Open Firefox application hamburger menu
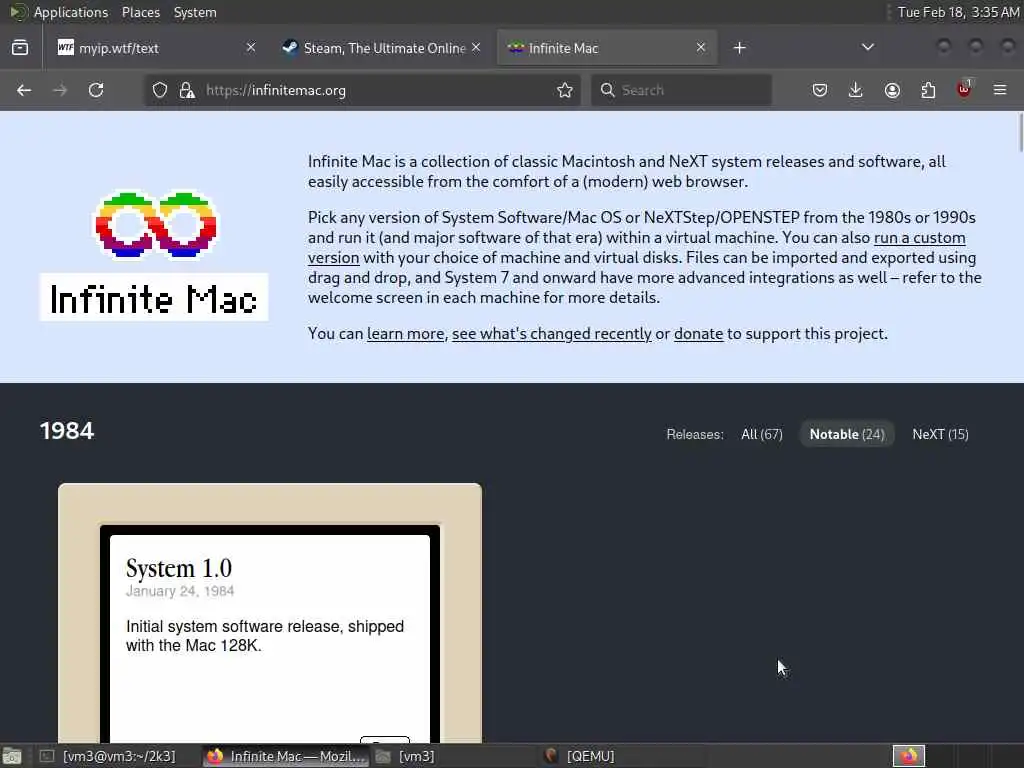1024x768 pixels. tap(1000, 90)
